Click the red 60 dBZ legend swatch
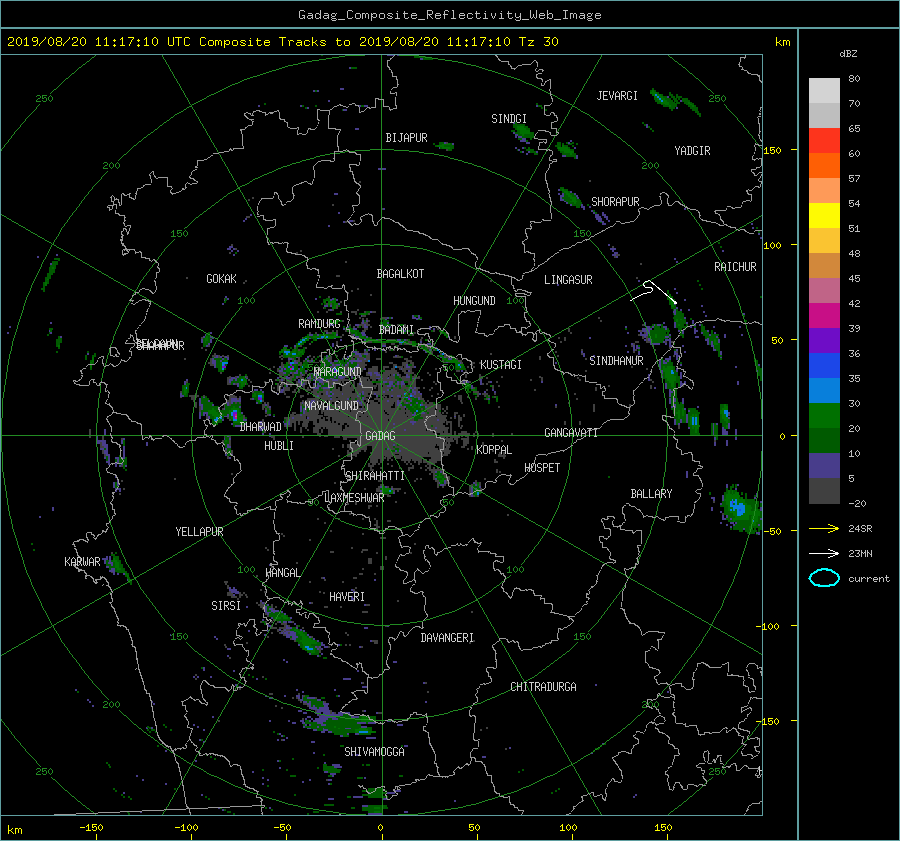The width and height of the screenshot is (900, 841). pos(824,141)
